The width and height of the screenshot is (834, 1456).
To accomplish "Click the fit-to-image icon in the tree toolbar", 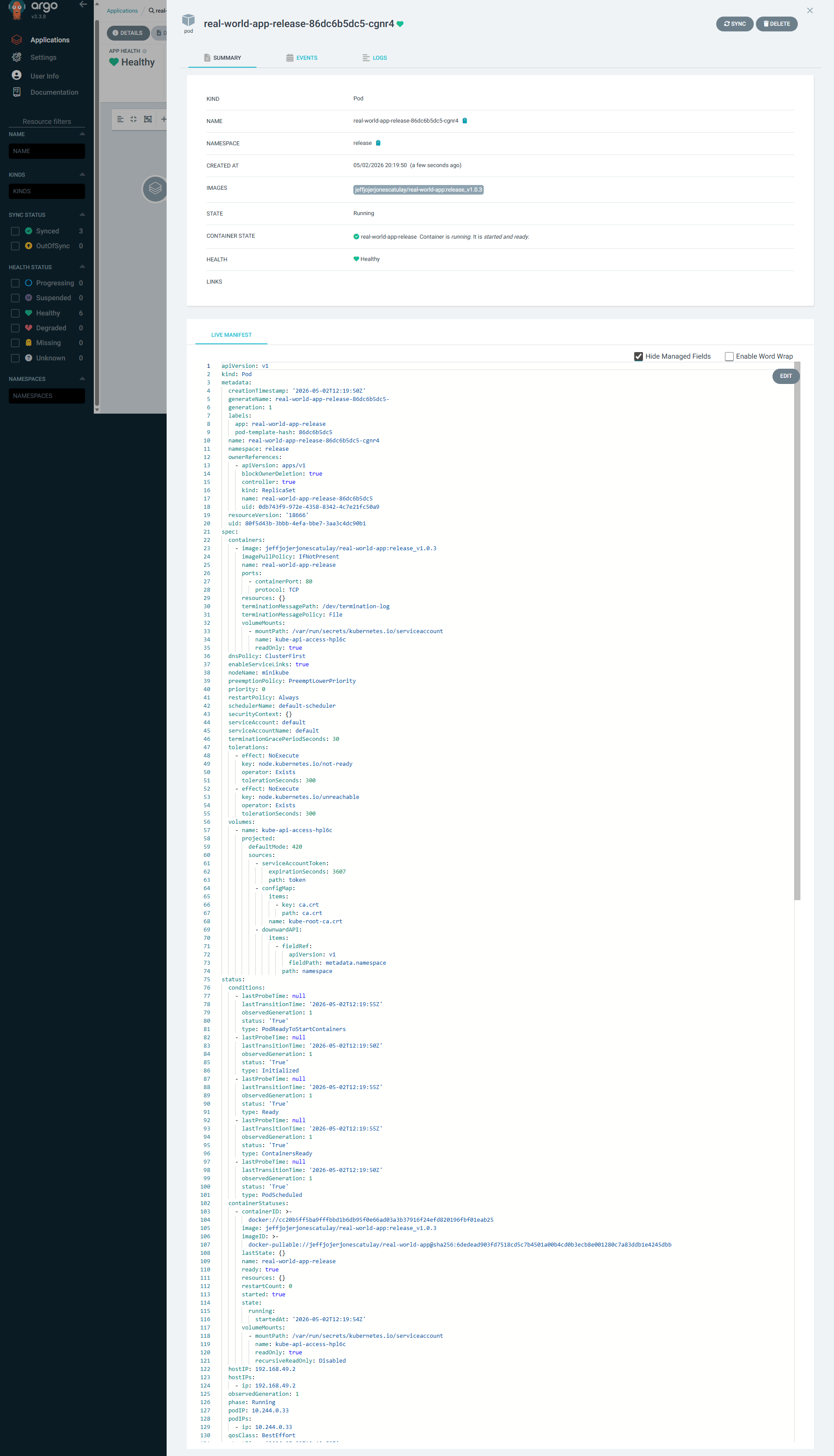I will coord(148,119).
